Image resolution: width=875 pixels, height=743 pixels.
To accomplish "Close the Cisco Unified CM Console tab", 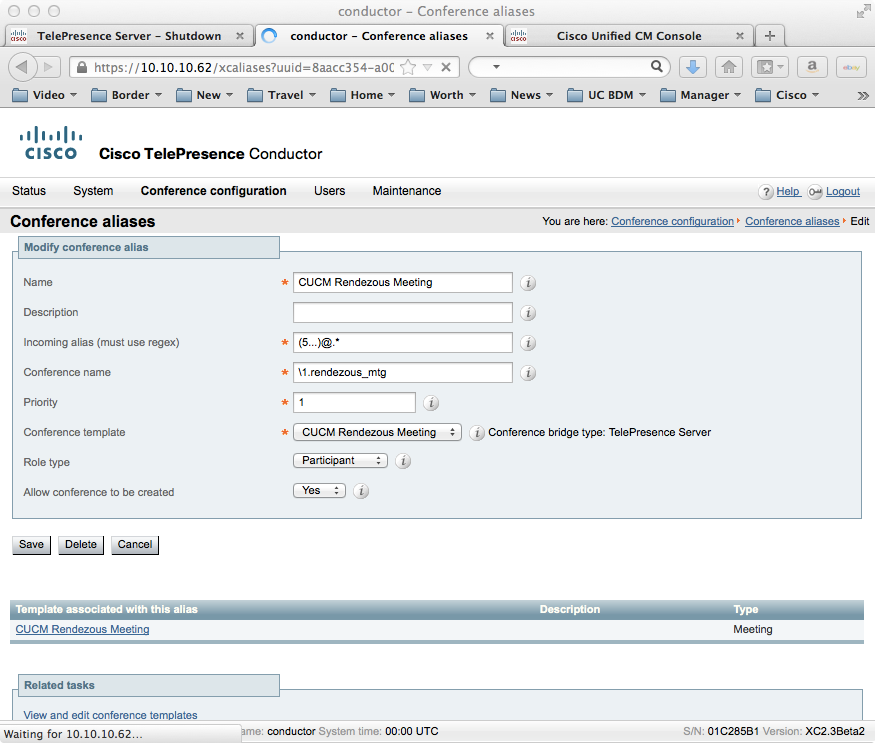I will 740,36.
